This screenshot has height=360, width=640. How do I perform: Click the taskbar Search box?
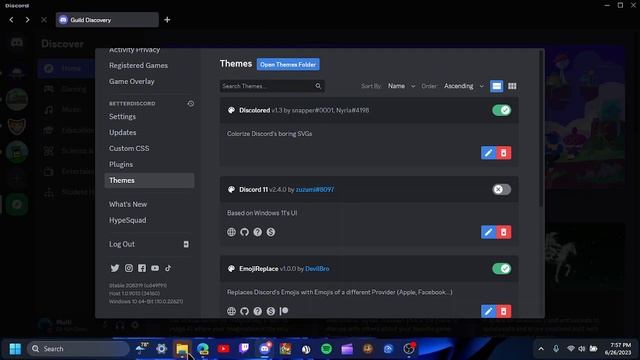[x=78, y=349]
